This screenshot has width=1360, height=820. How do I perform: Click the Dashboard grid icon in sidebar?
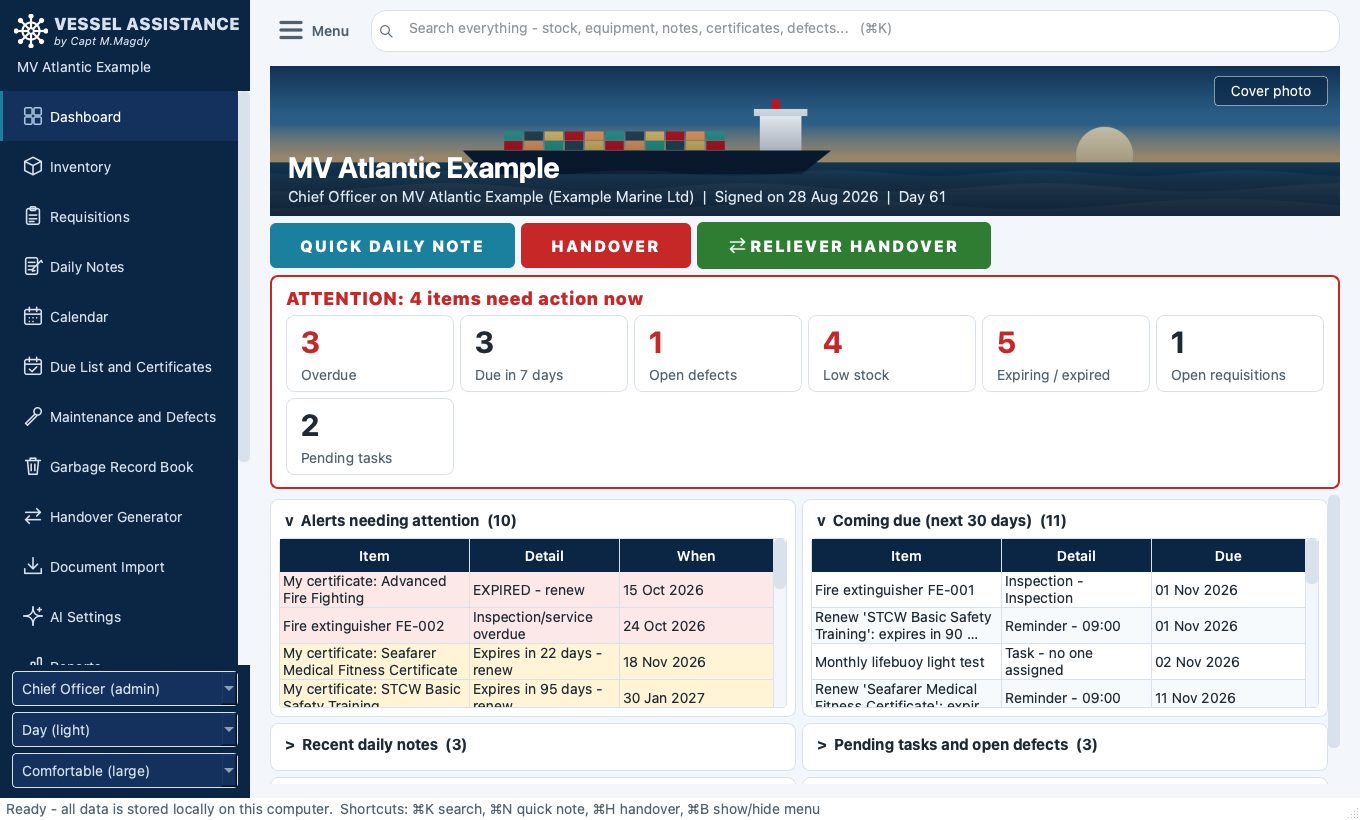tap(32, 116)
